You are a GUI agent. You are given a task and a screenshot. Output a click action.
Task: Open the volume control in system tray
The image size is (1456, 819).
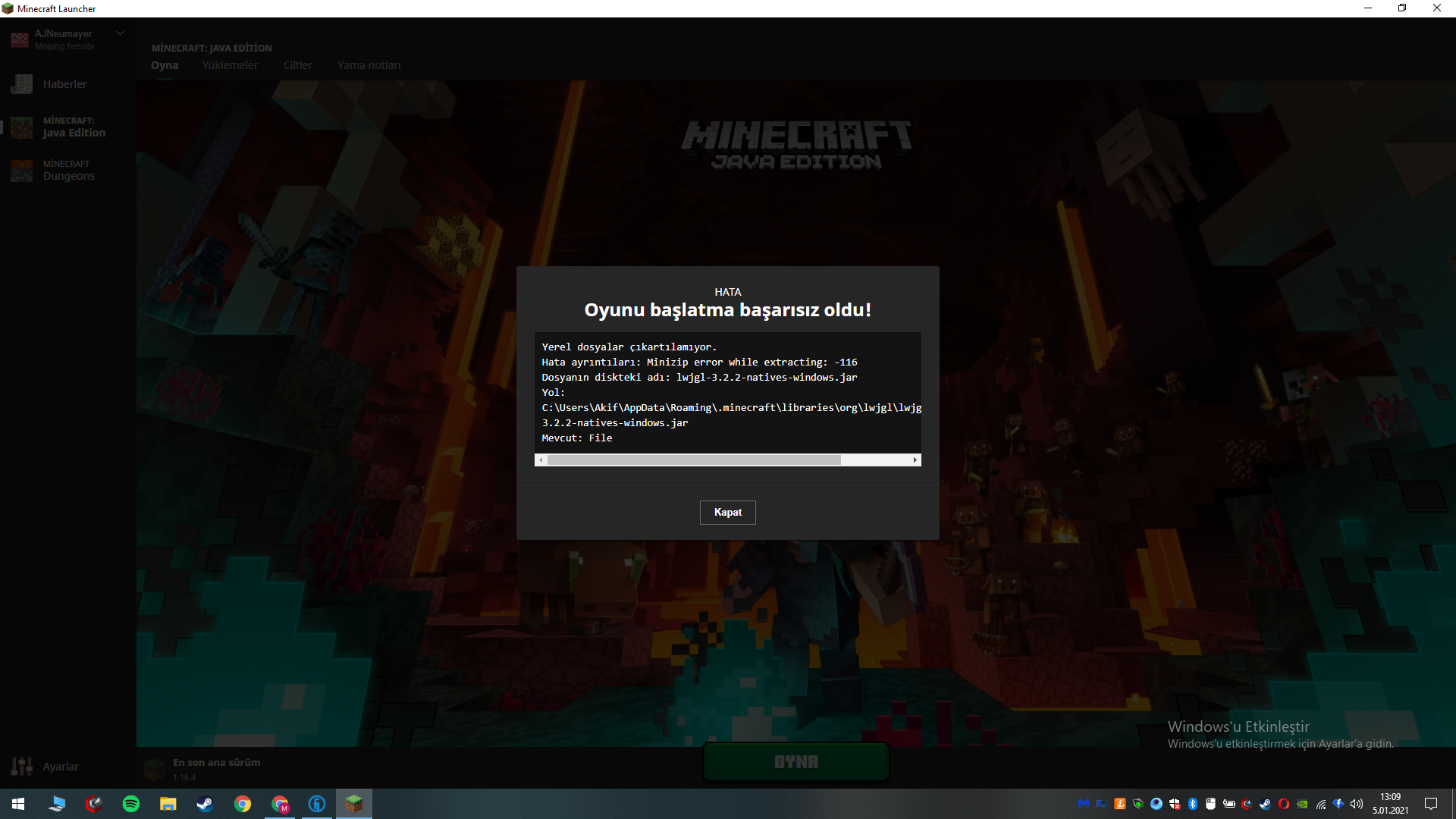(x=1357, y=804)
